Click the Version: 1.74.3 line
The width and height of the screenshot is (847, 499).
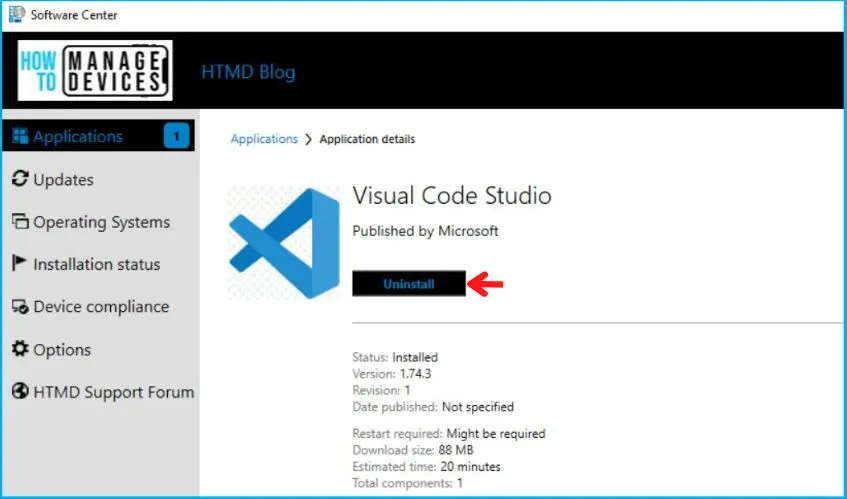click(x=392, y=374)
